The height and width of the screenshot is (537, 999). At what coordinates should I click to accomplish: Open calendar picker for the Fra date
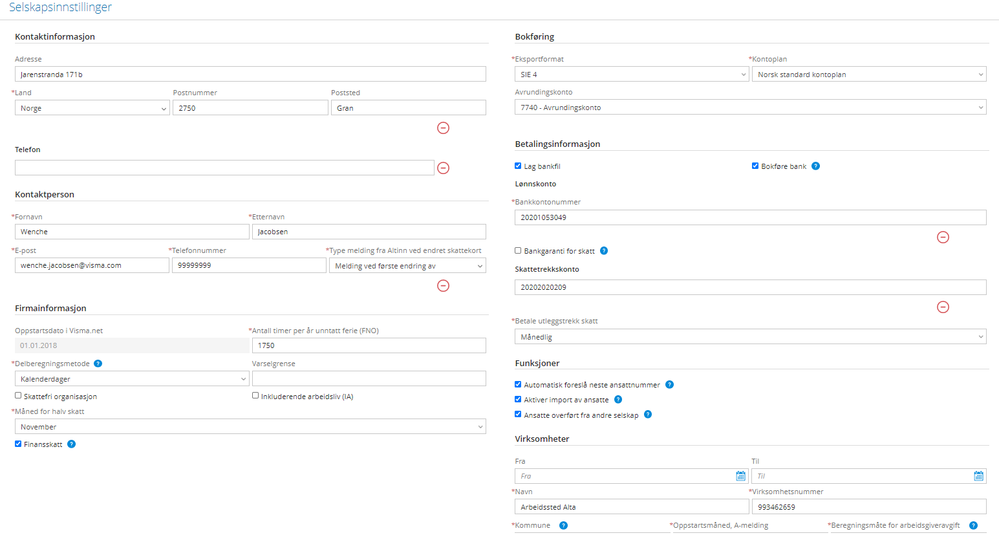click(x=740, y=476)
